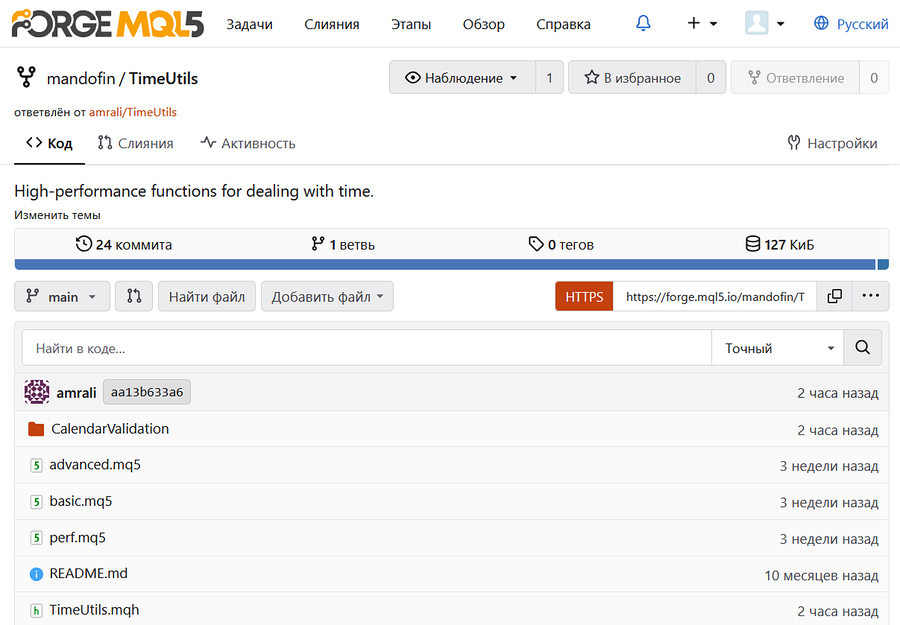Focus the Найти в коде search field
This screenshot has width=900, height=625.
pos(366,348)
